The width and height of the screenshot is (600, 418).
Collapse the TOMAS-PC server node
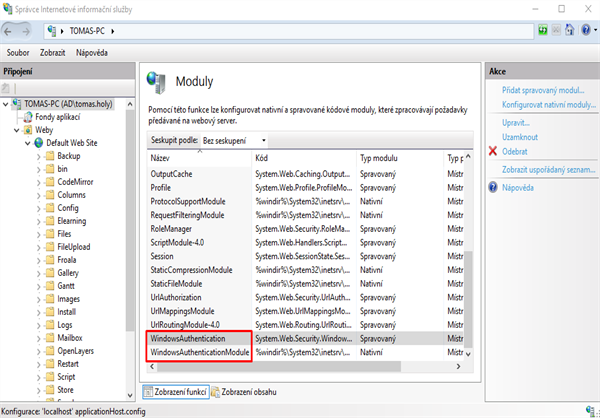(x=5, y=104)
